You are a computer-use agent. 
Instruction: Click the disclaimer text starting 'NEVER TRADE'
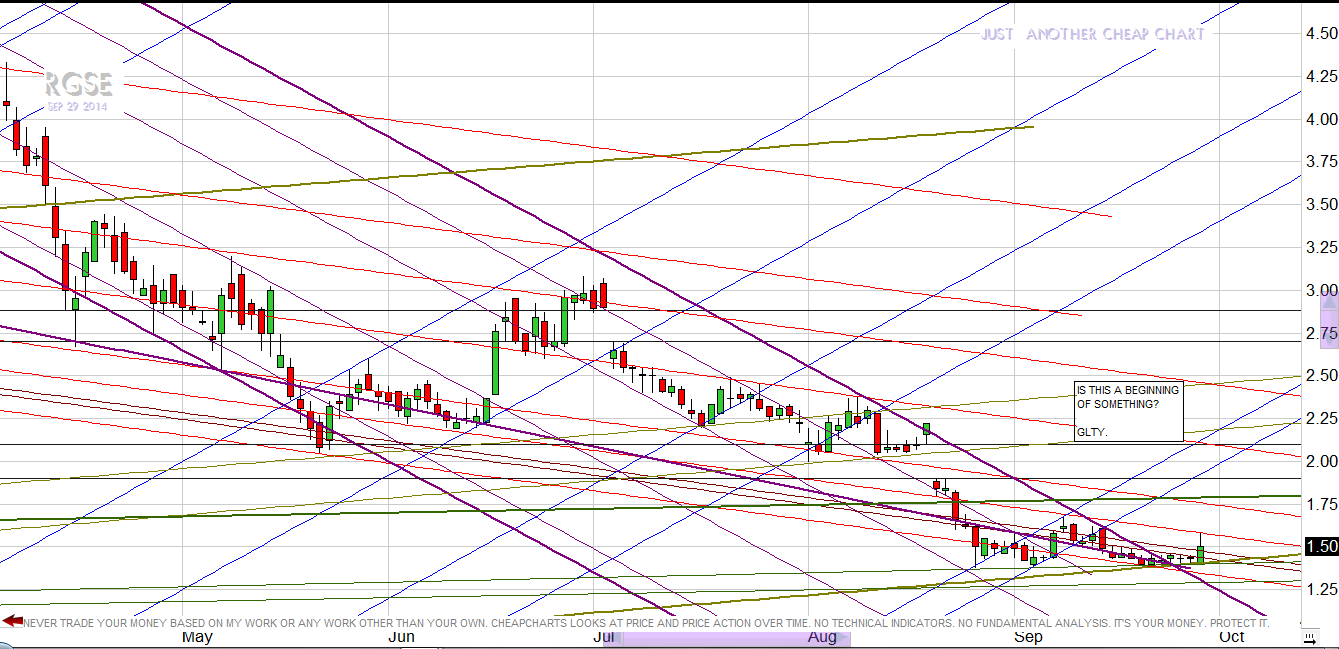pos(640,623)
